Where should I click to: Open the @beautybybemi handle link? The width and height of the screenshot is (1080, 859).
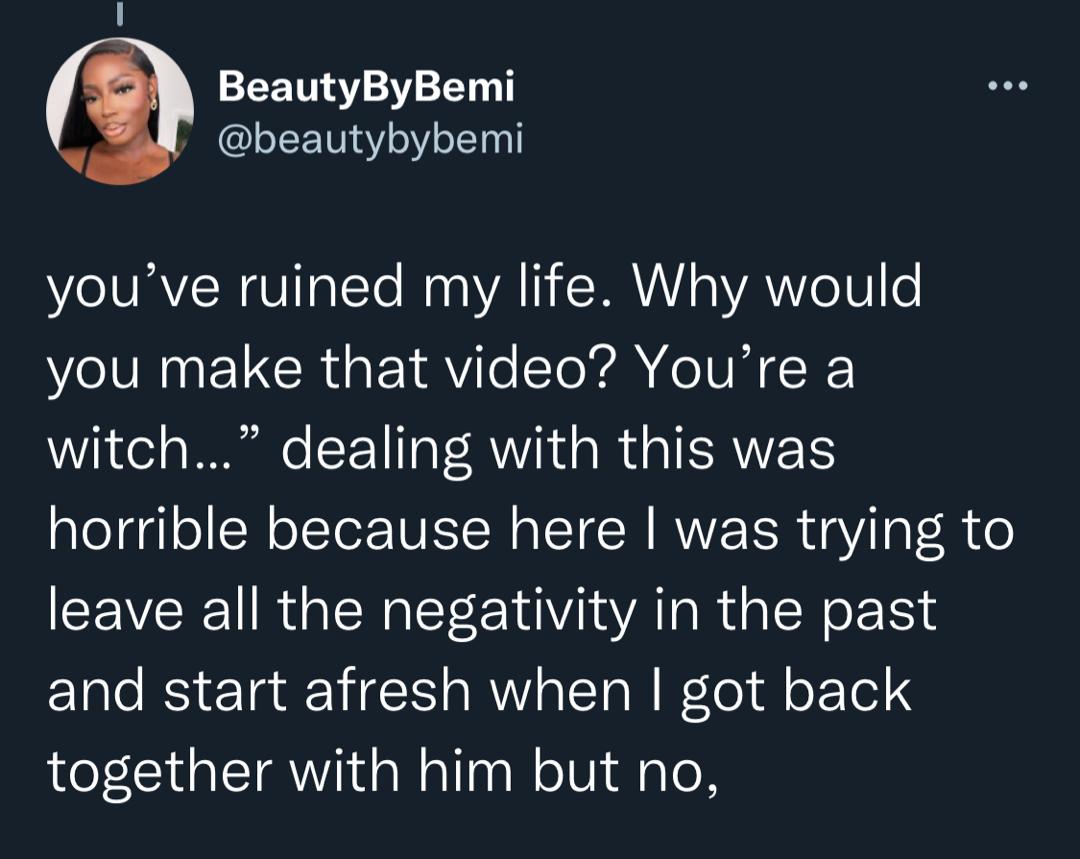(370, 139)
